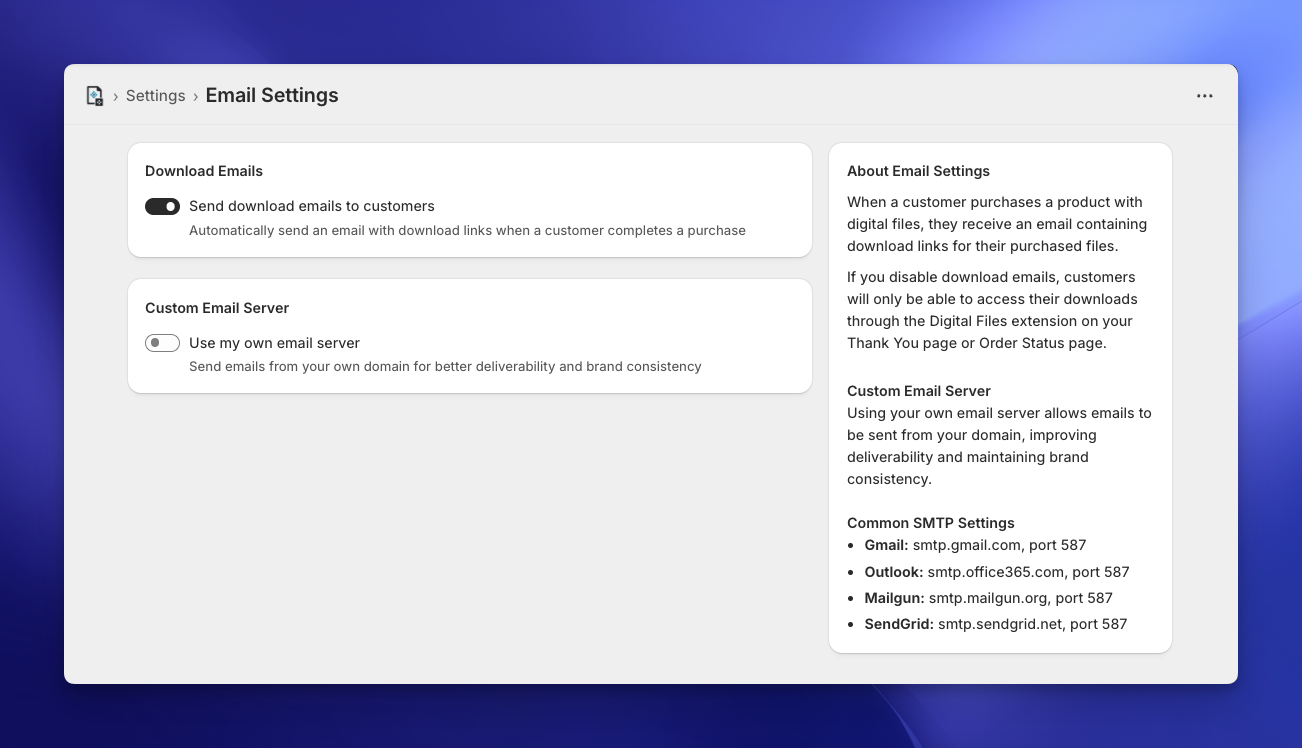Screen dimensions: 1302x748
Task: Click the Digital Files app icon in breadcrumb
Action: point(96,95)
